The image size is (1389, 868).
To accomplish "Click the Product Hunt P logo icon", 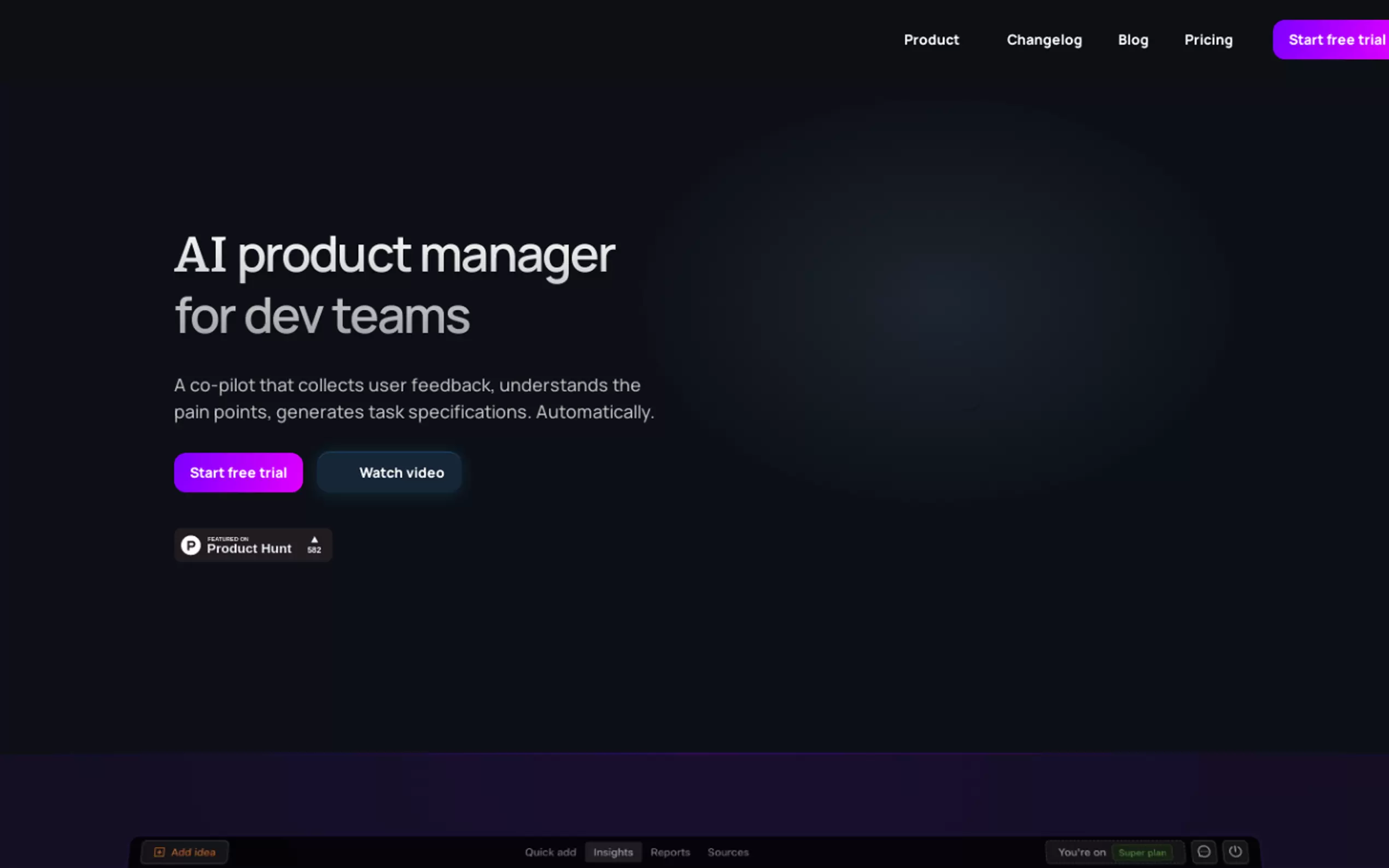I will coord(191,545).
